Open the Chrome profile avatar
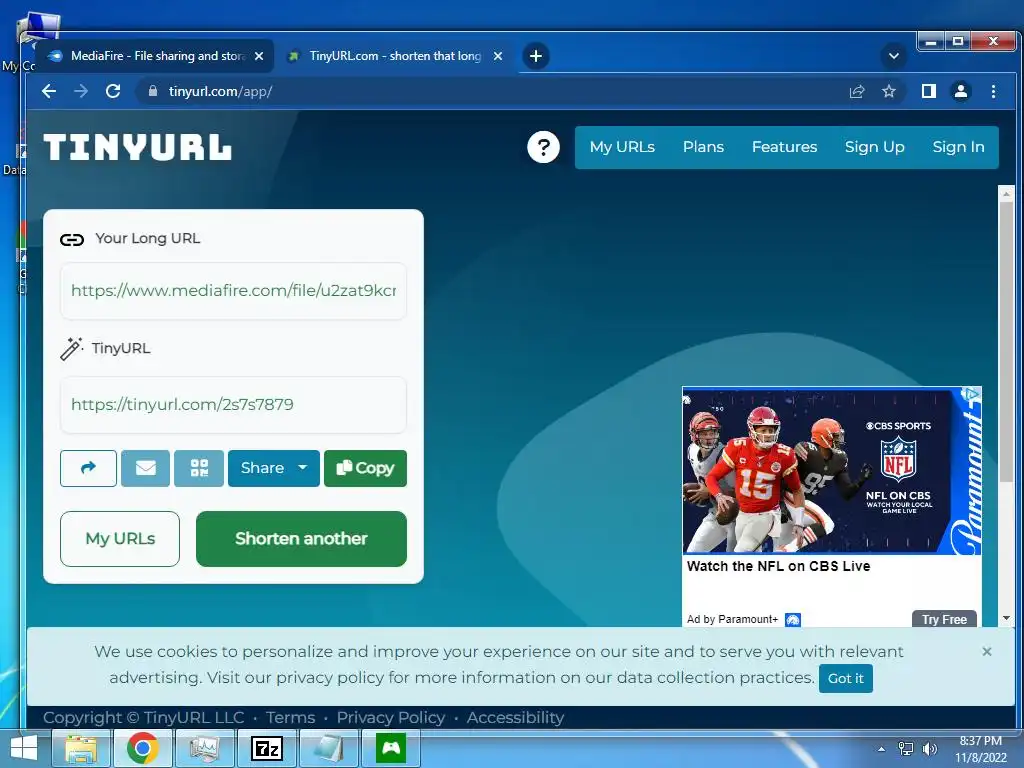1024x768 pixels. 961,91
